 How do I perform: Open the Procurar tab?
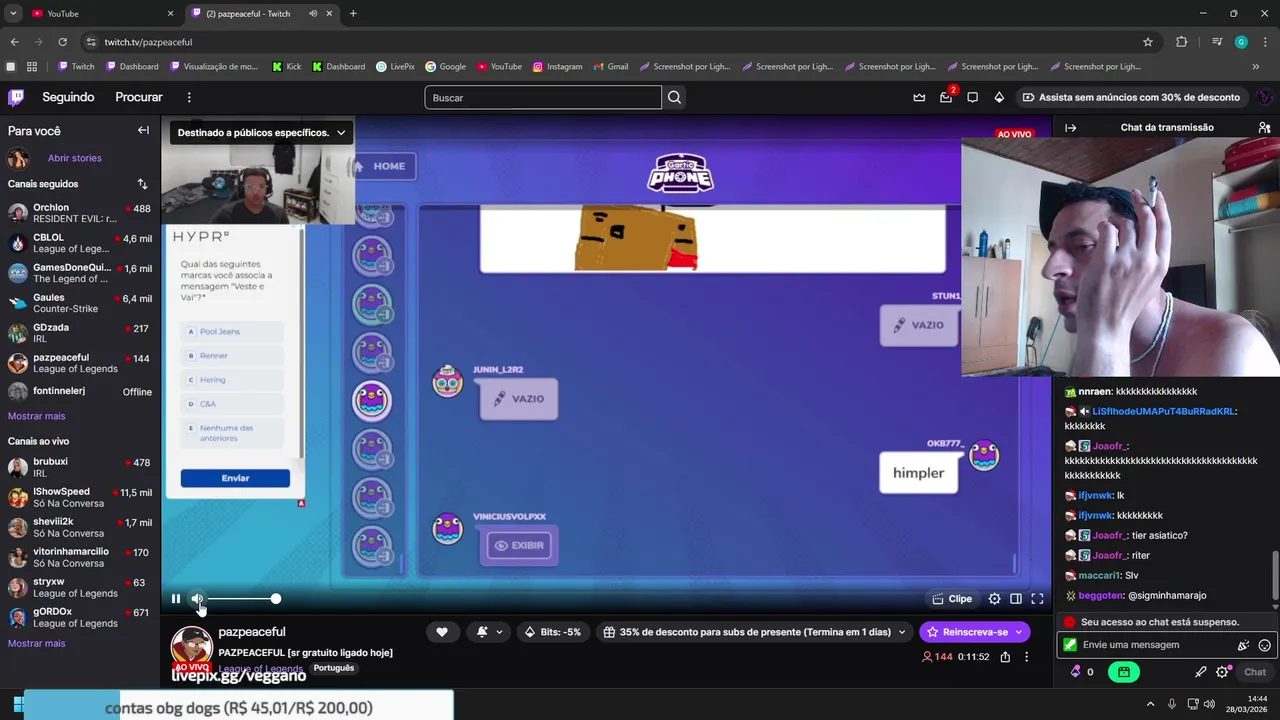point(139,97)
